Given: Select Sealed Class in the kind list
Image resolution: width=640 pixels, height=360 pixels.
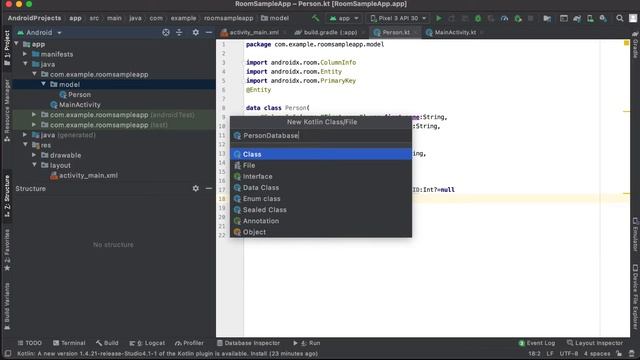Looking at the screenshot, I should 321,209.
